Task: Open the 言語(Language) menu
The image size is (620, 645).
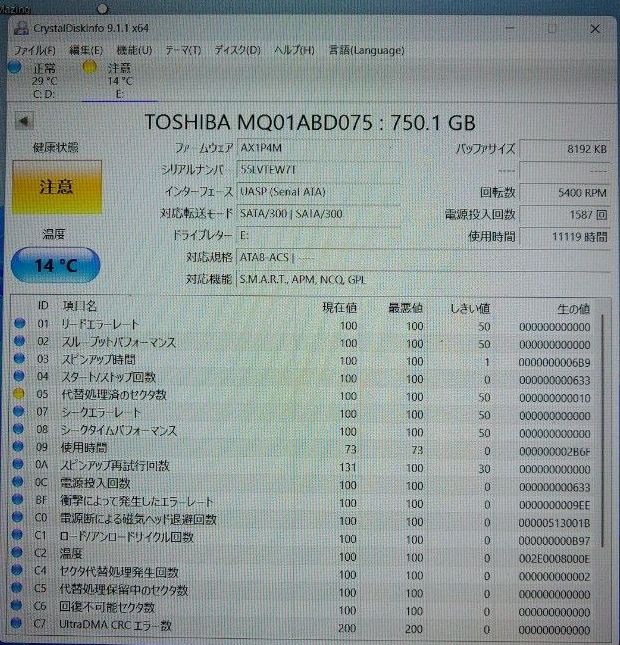Action: pyautogui.click(x=366, y=50)
